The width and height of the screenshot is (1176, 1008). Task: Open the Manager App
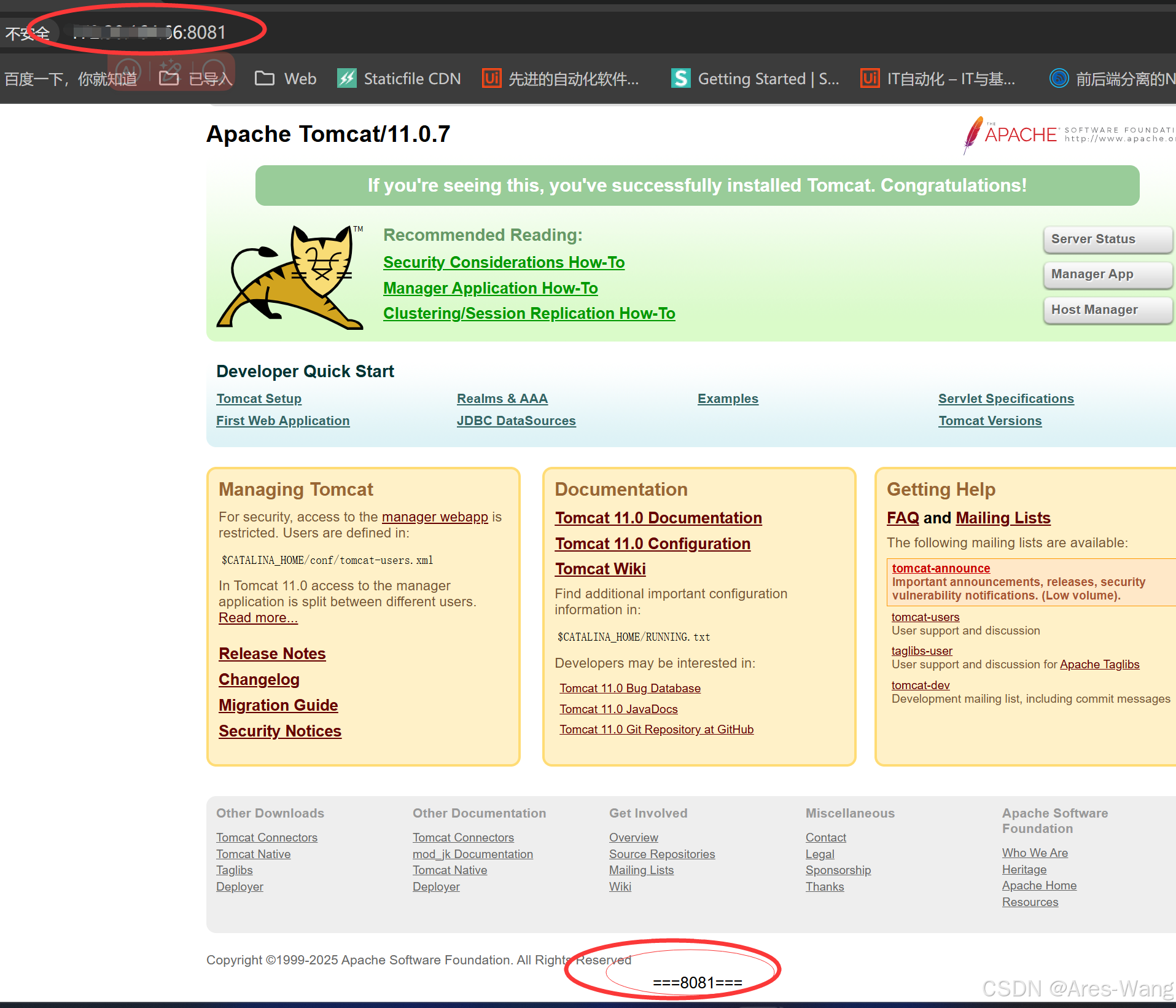(1107, 274)
